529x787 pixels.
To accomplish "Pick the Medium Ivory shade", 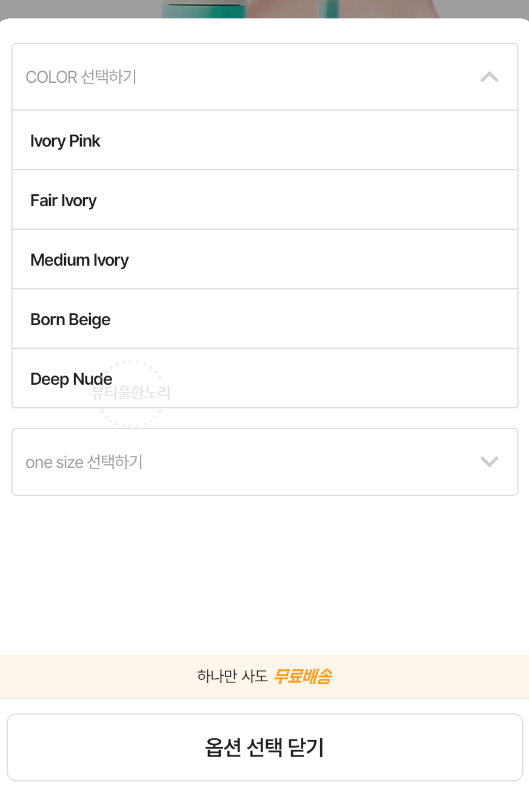I will (265, 259).
